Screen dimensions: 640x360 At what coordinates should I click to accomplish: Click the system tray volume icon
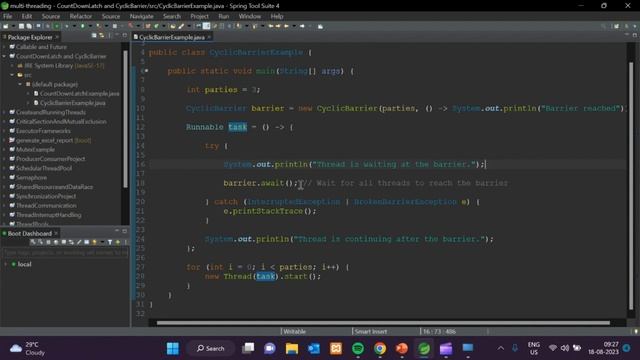(x=564, y=348)
